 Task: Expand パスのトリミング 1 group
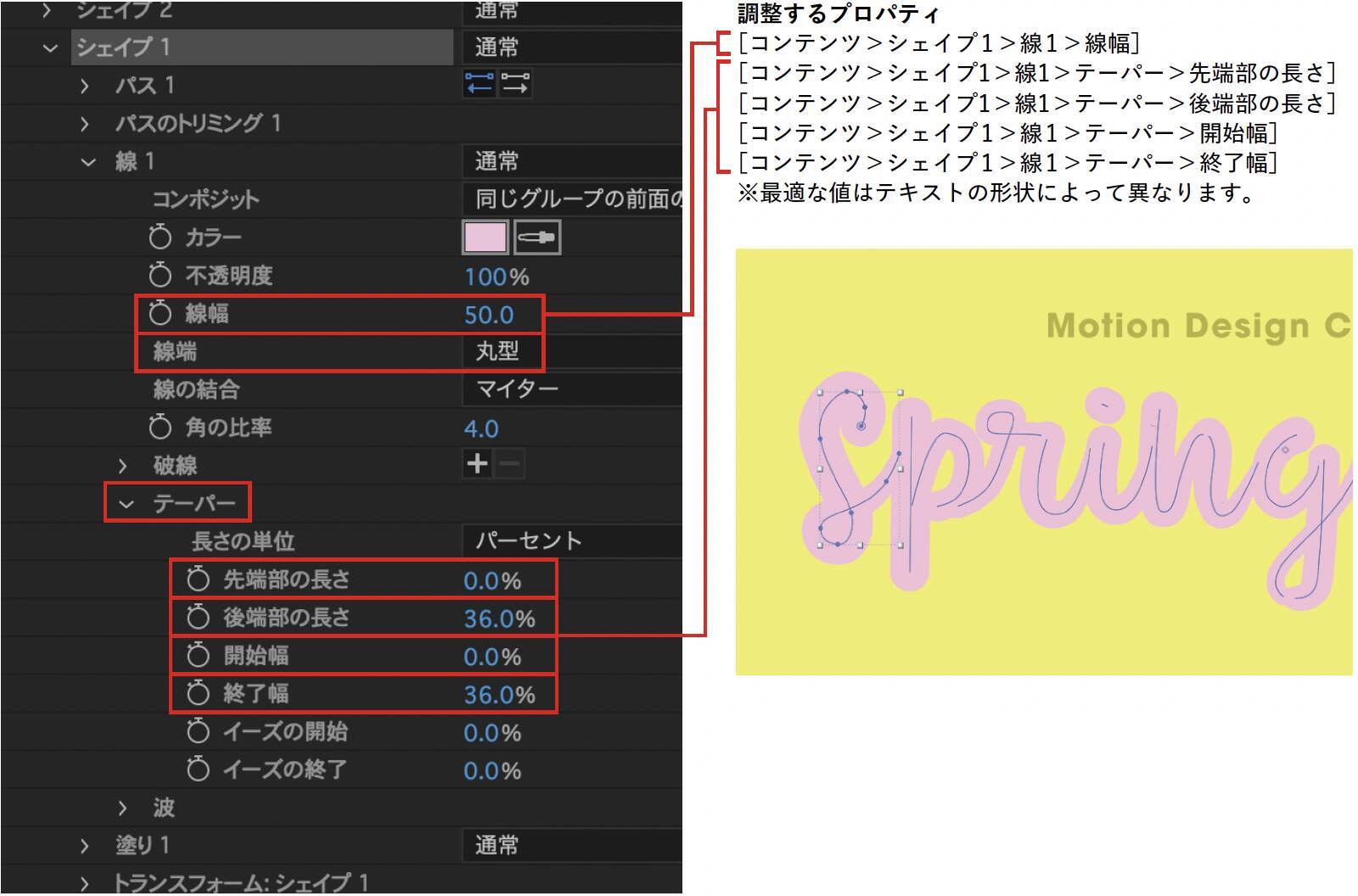84,124
